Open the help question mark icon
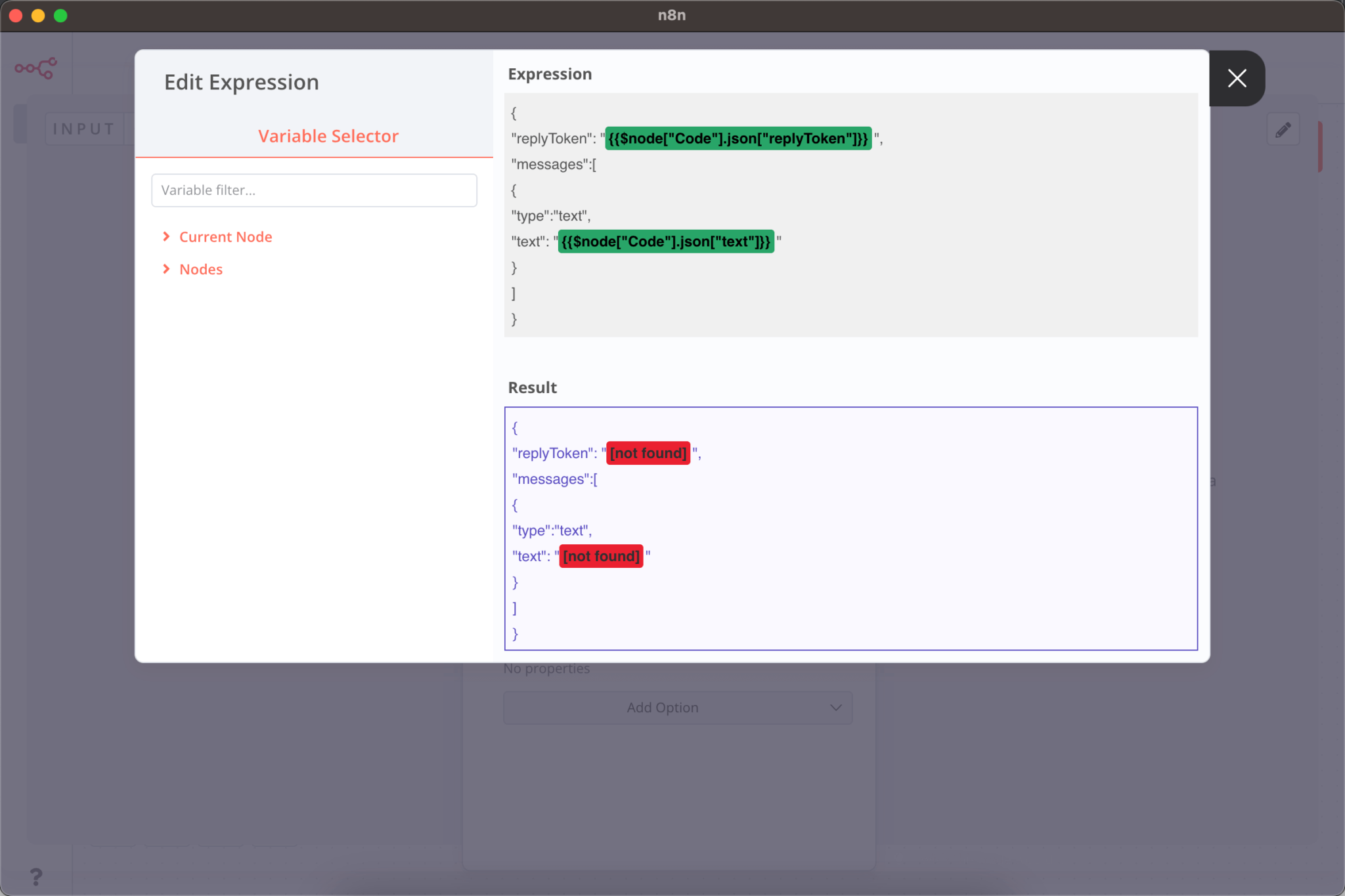The image size is (1345, 896). pyautogui.click(x=36, y=876)
